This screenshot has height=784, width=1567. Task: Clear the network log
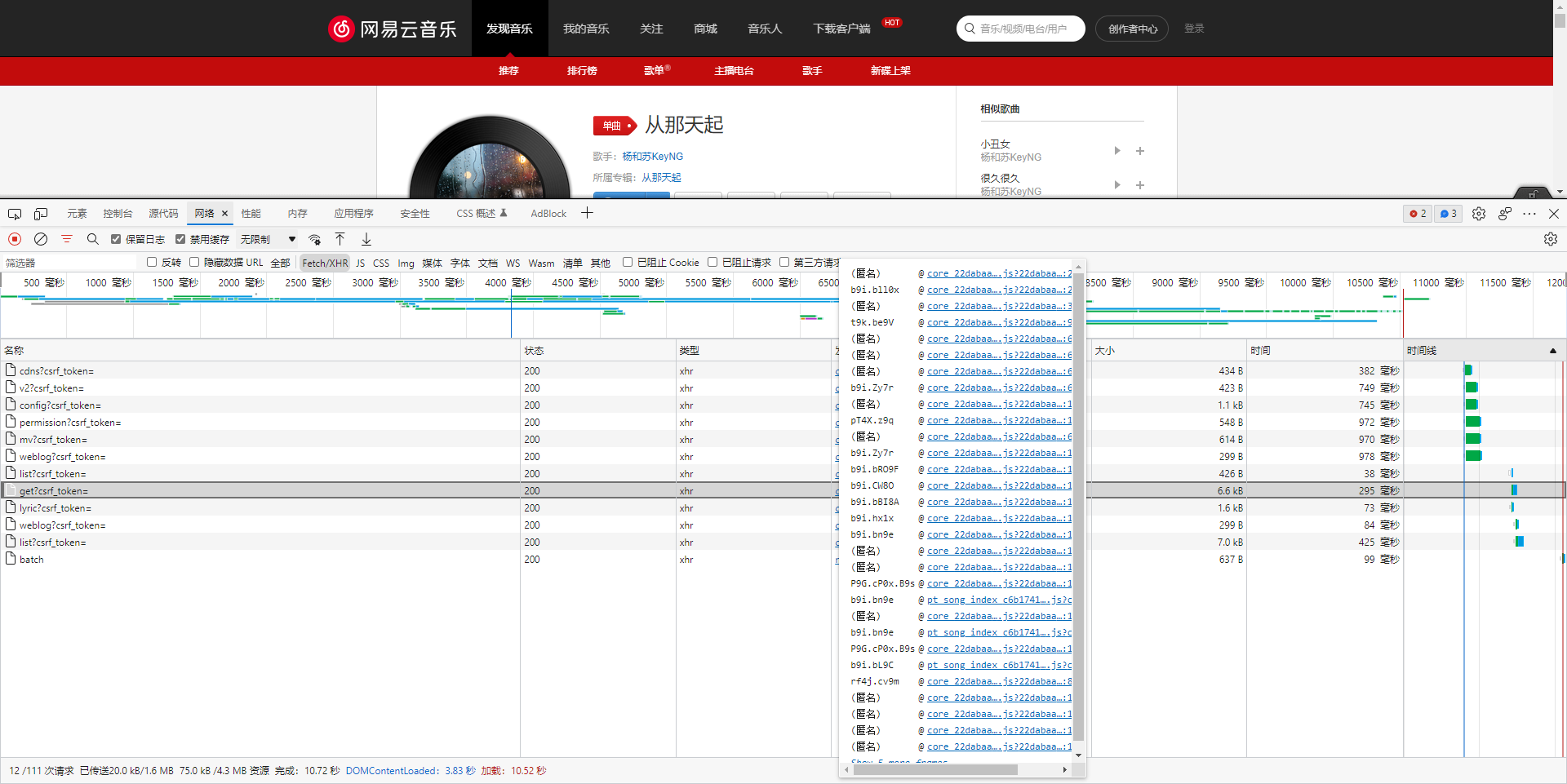point(41,239)
